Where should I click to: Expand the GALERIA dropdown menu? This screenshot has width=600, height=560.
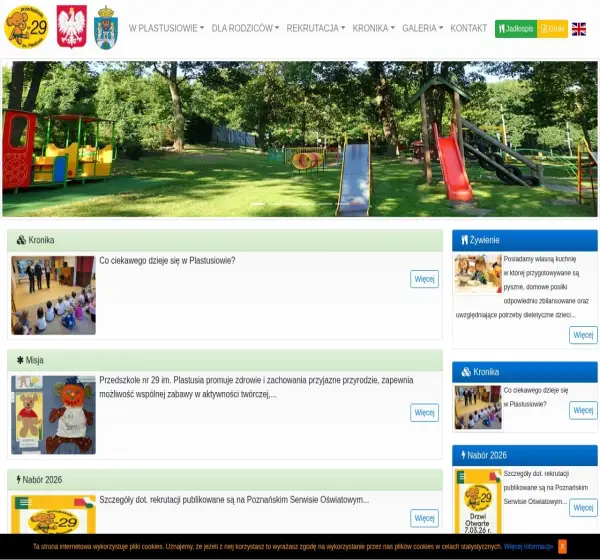tap(422, 28)
